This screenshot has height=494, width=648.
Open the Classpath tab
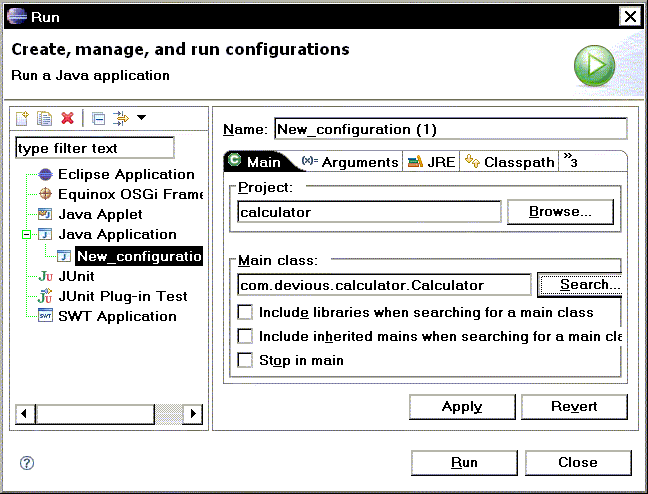[x=510, y=162]
